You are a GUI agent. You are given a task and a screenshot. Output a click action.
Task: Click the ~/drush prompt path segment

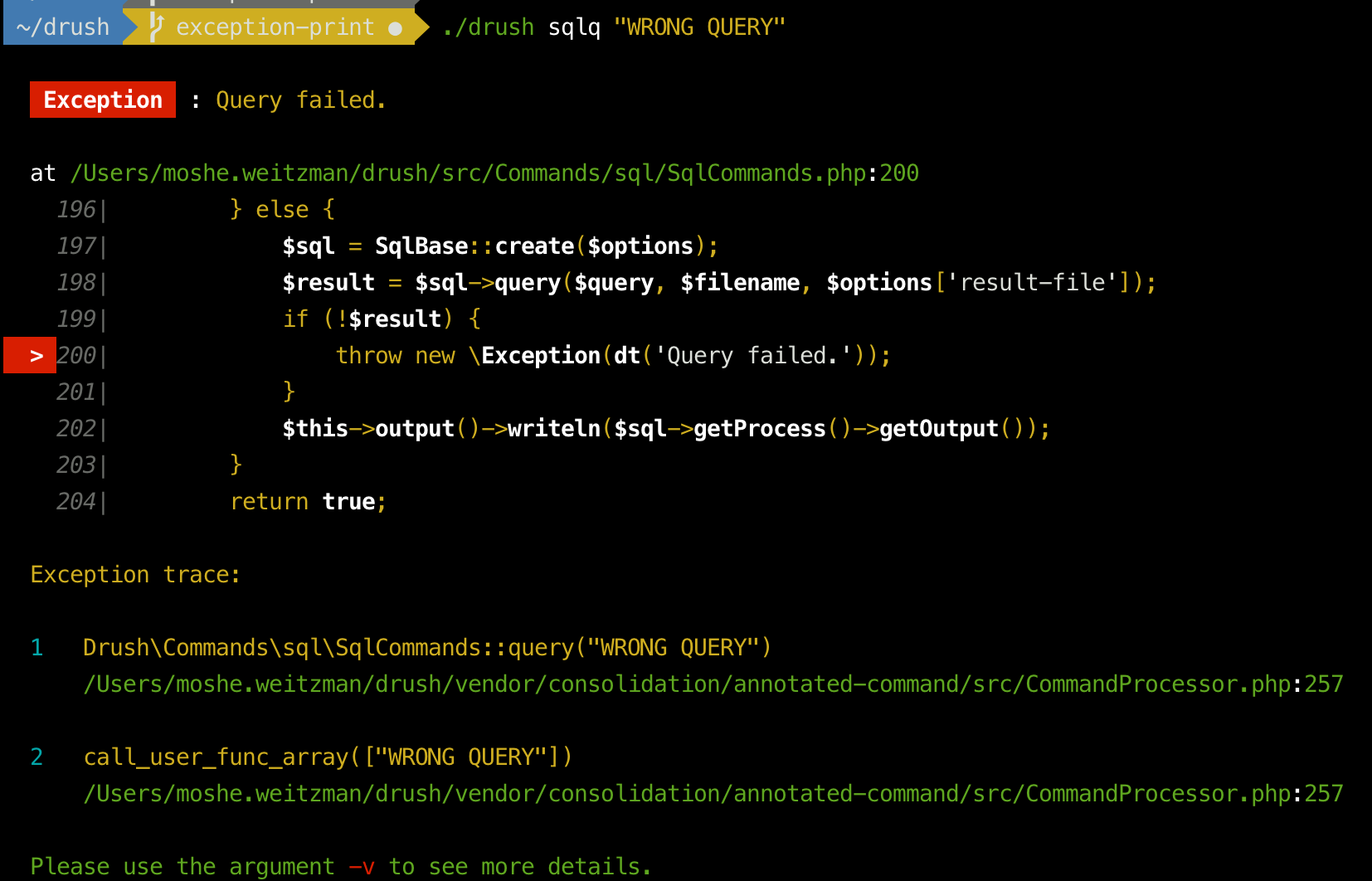tap(63, 27)
